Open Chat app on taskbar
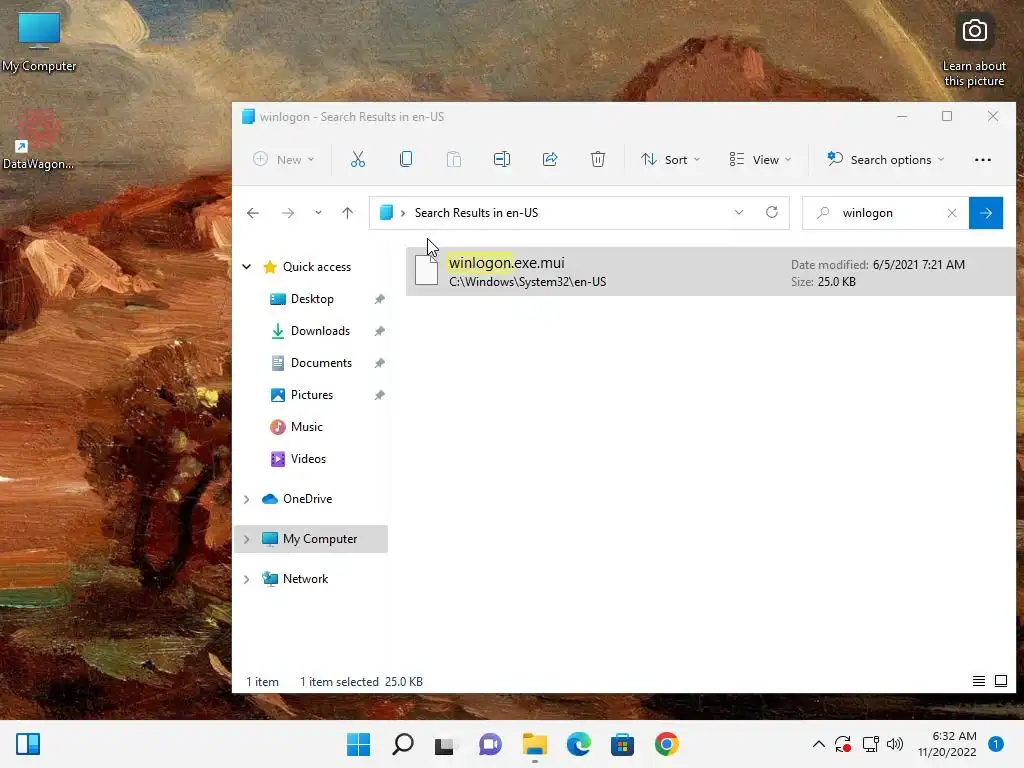Viewport: 1024px width, 768px height. [490, 744]
